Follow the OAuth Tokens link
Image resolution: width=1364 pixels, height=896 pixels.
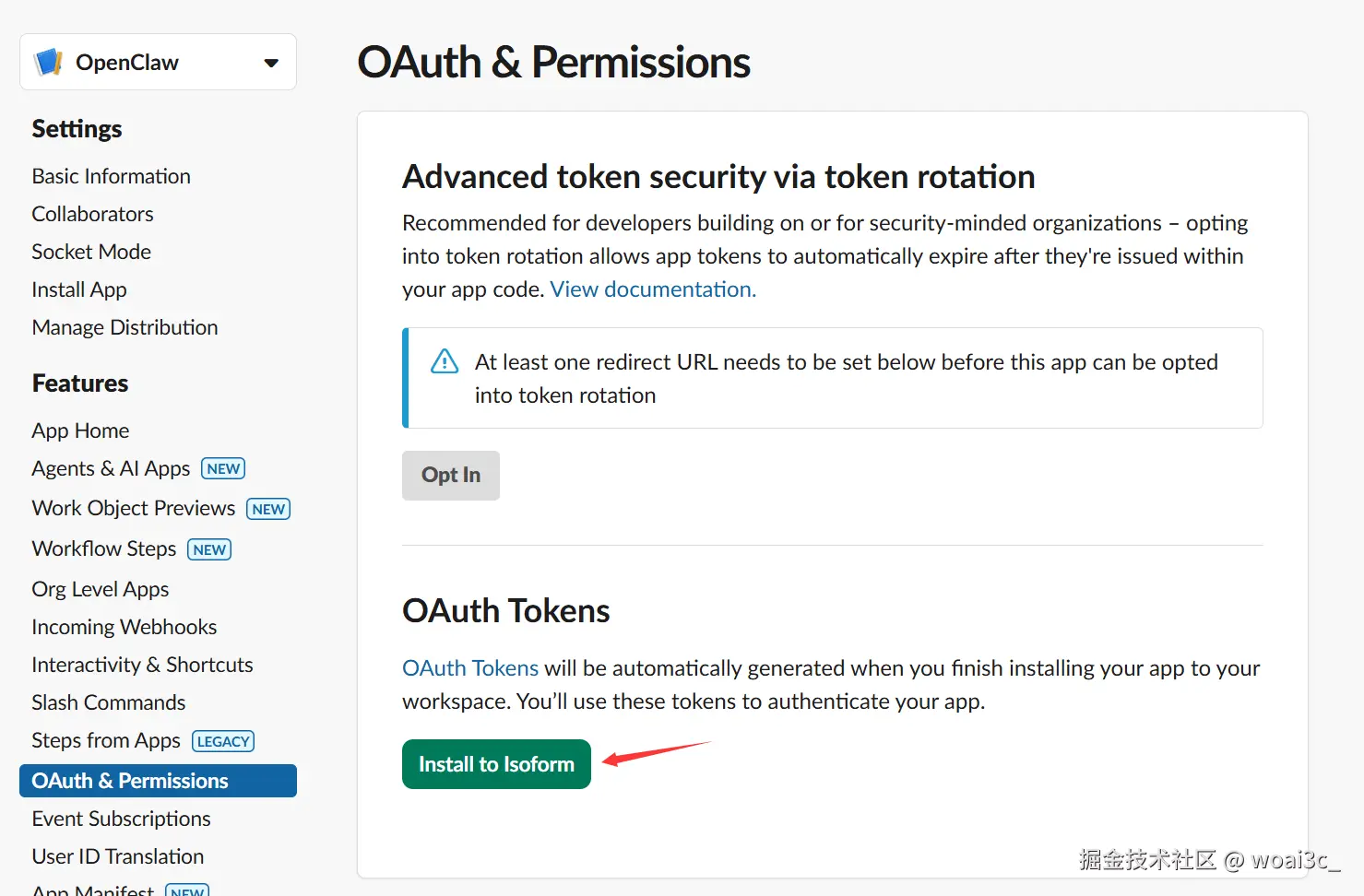click(470, 668)
